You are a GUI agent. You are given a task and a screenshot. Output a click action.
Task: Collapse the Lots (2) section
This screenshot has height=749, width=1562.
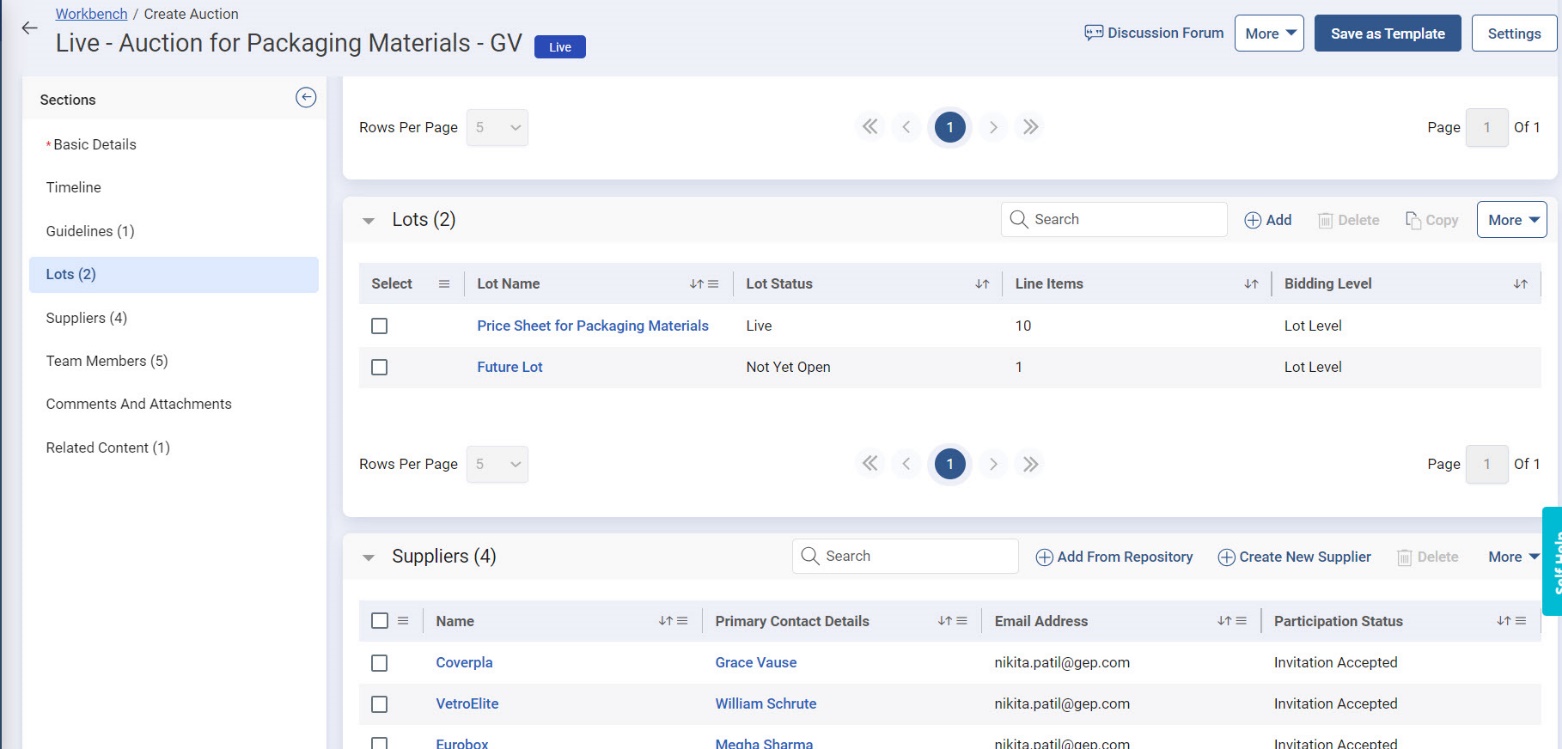click(367, 221)
